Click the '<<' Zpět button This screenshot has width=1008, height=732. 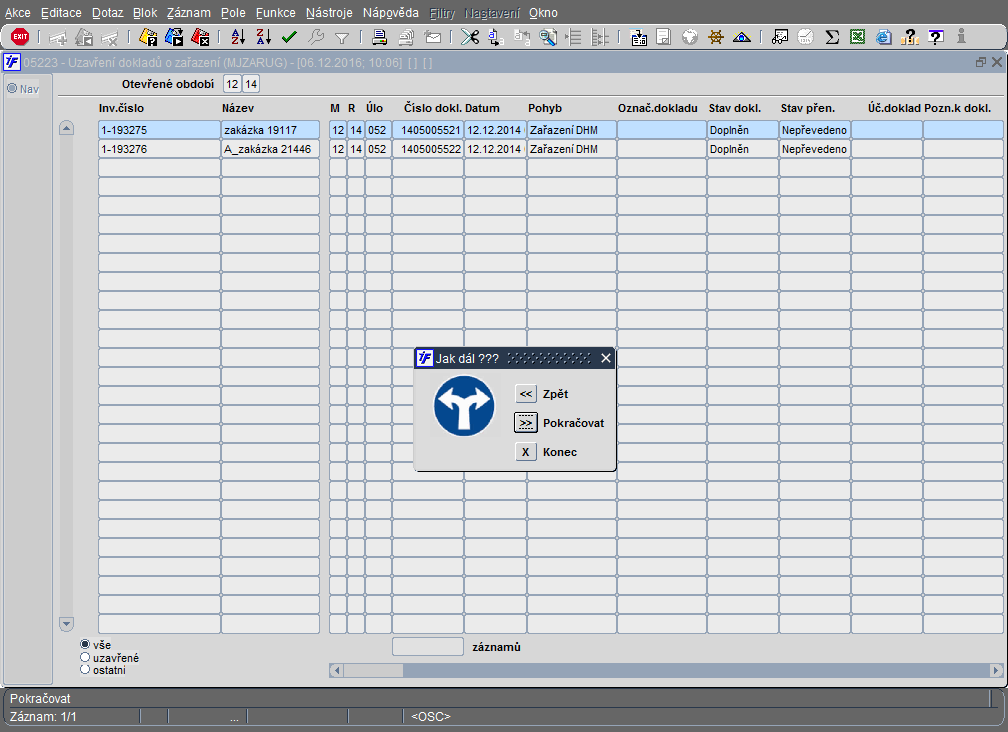coord(526,394)
